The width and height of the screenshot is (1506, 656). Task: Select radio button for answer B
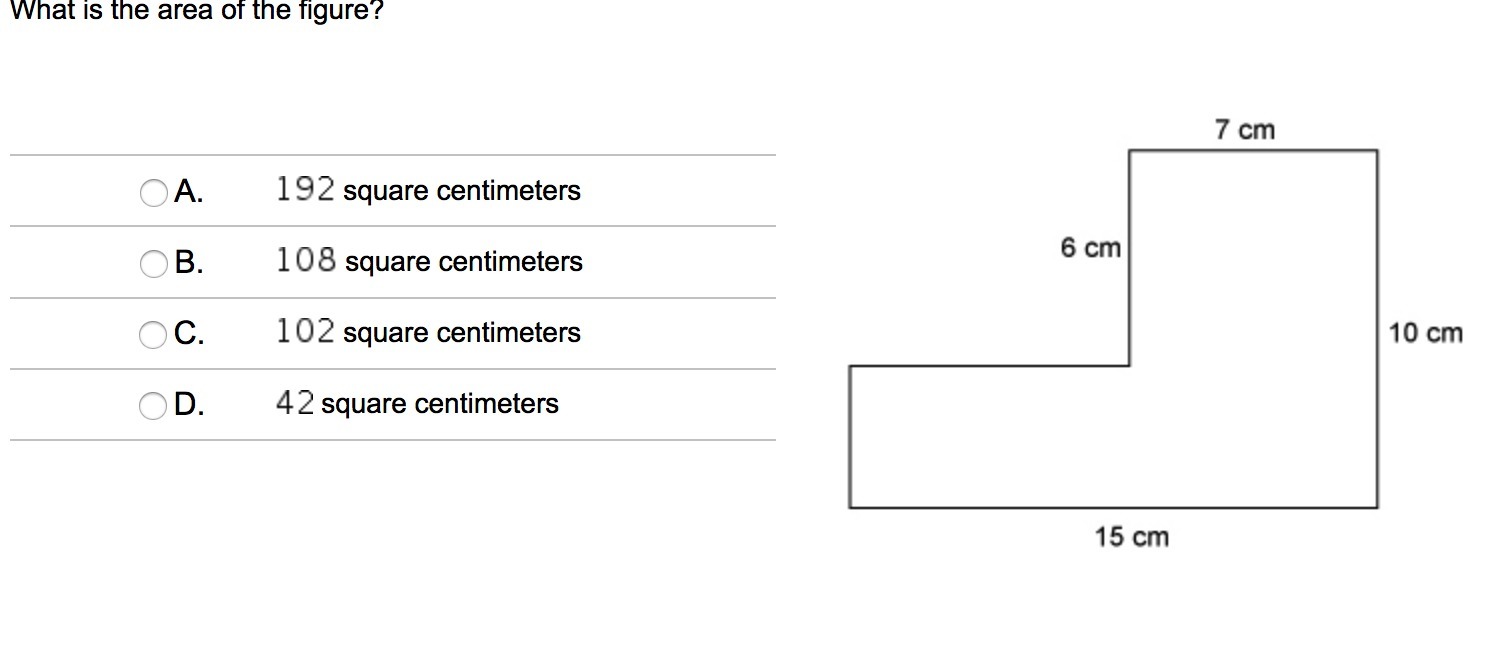pyautogui.click(x=154, y=263)
